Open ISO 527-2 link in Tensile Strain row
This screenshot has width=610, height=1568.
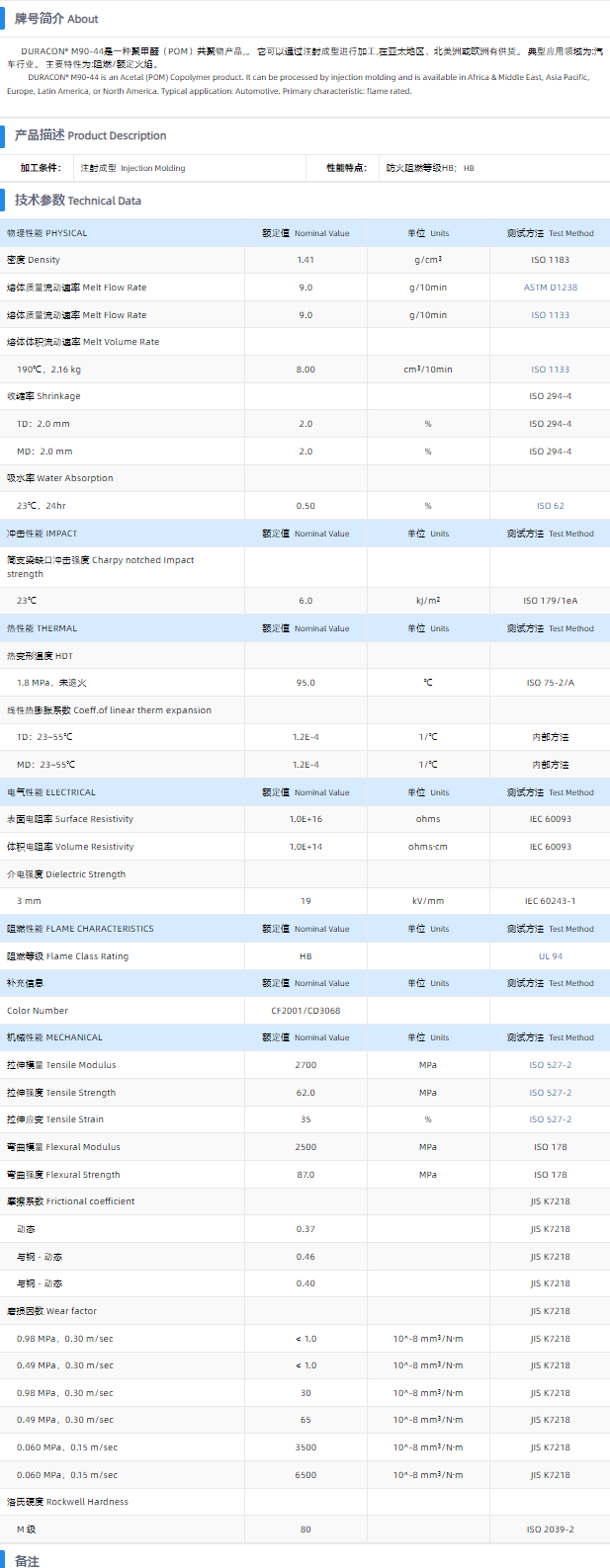(x=550, y=1119)
